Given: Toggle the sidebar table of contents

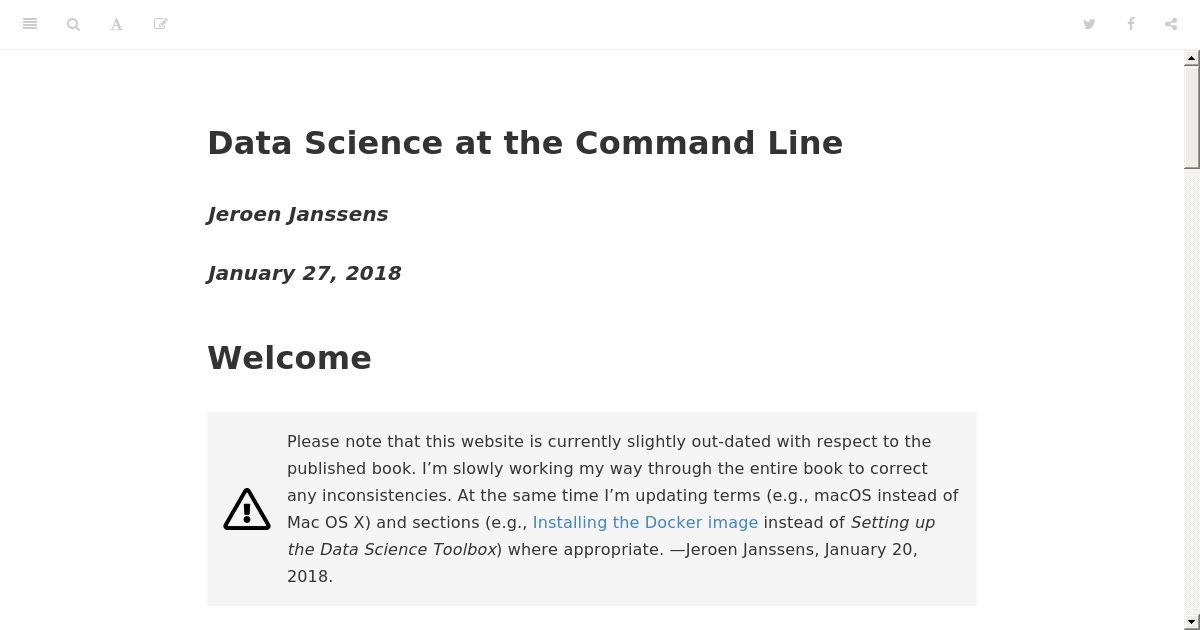Looking at the screenshot, I should [x=30, y=24].
